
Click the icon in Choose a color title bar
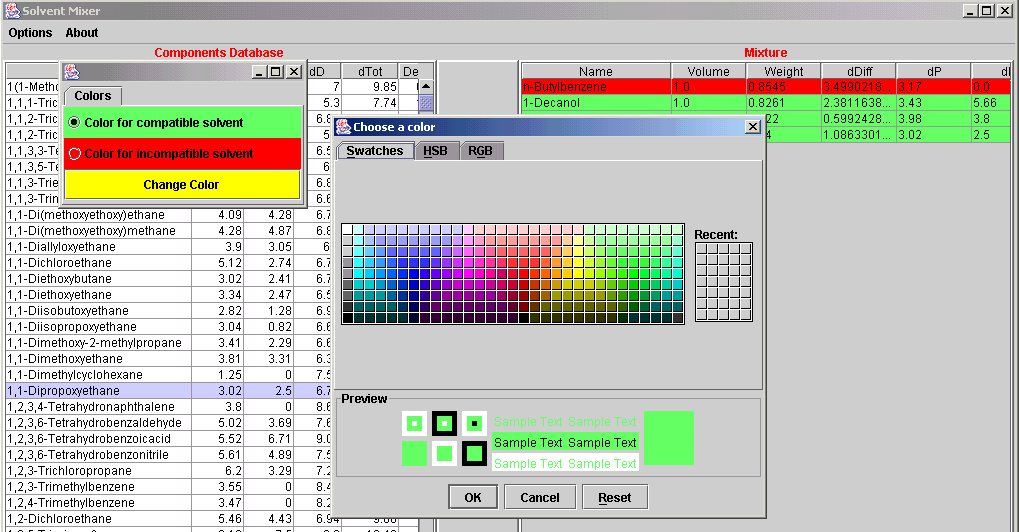coord(343,127)
